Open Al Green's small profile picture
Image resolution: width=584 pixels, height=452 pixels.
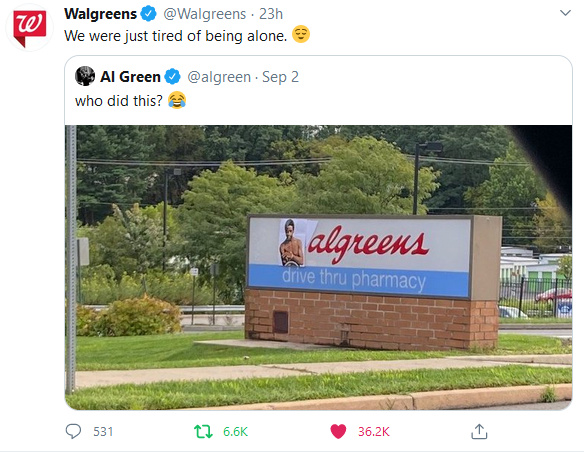coord(85,76)
